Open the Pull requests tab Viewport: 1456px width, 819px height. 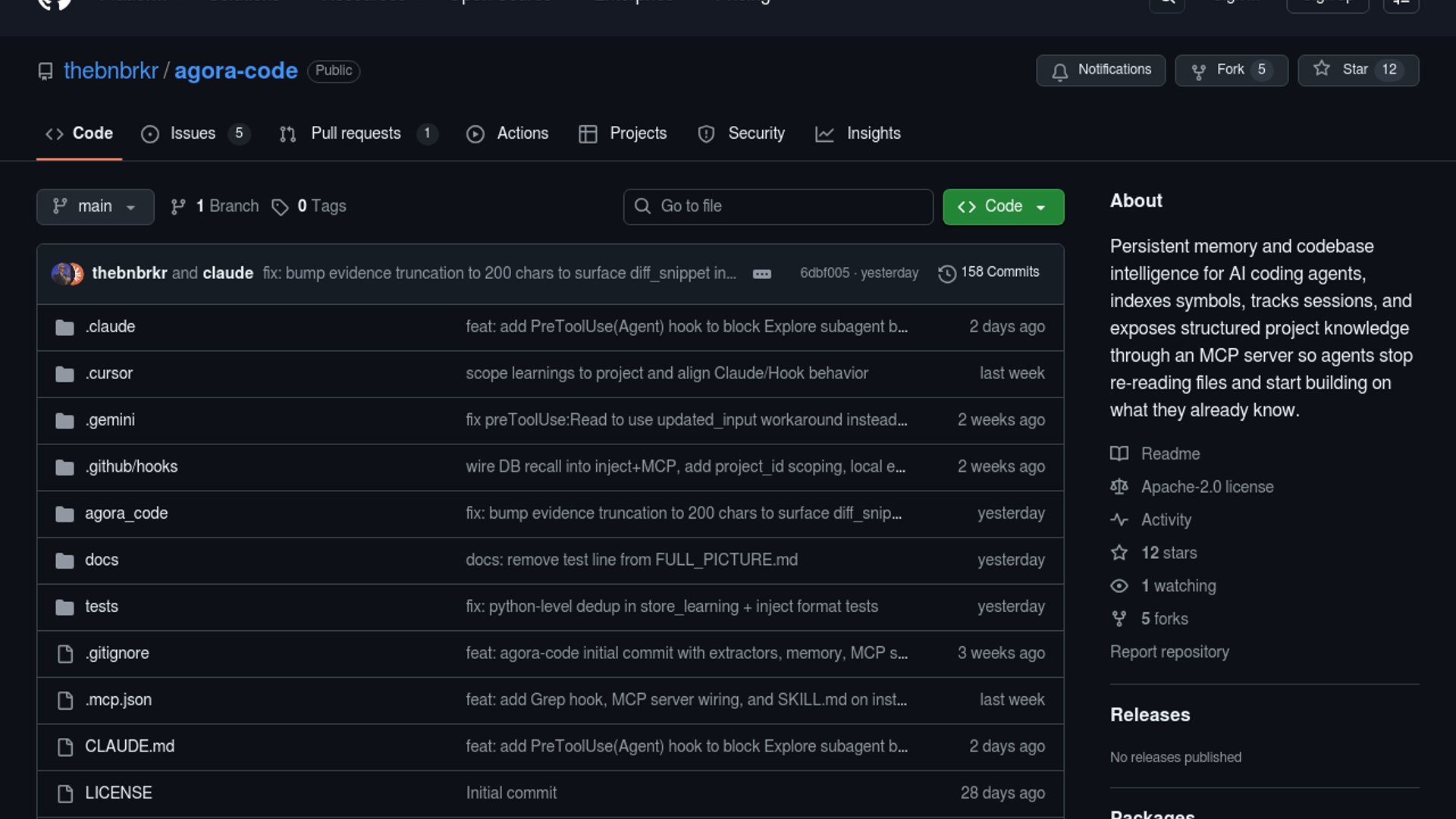356,133
